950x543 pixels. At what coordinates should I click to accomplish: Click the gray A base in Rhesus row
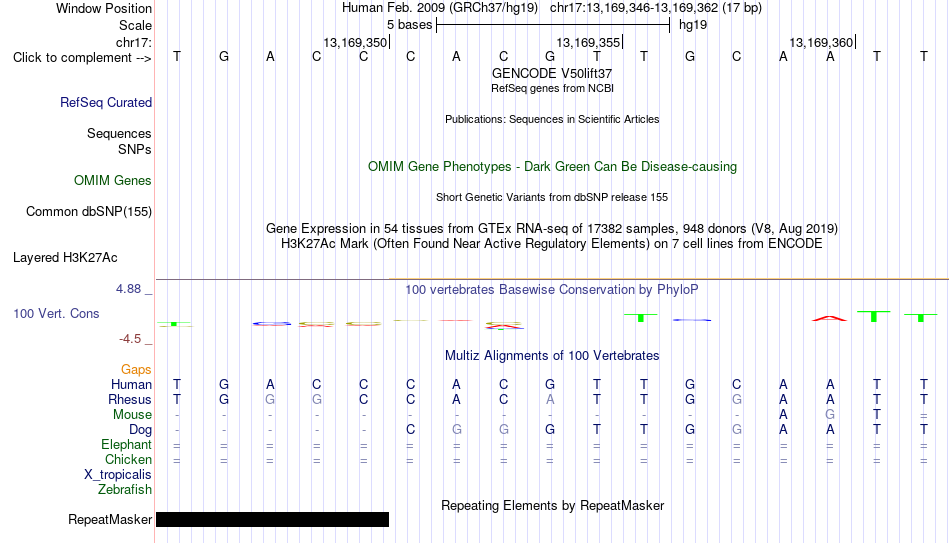click(x=550, y=399)
